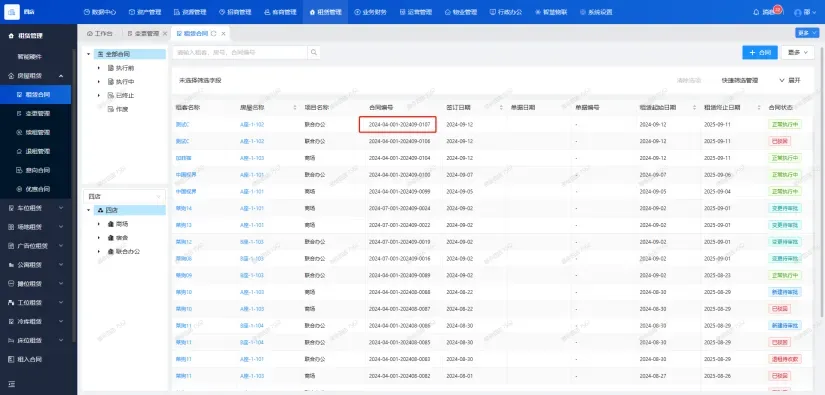Open 物业管理 in top navigation
Screen dimensions: 825x395
click(461, 12)
